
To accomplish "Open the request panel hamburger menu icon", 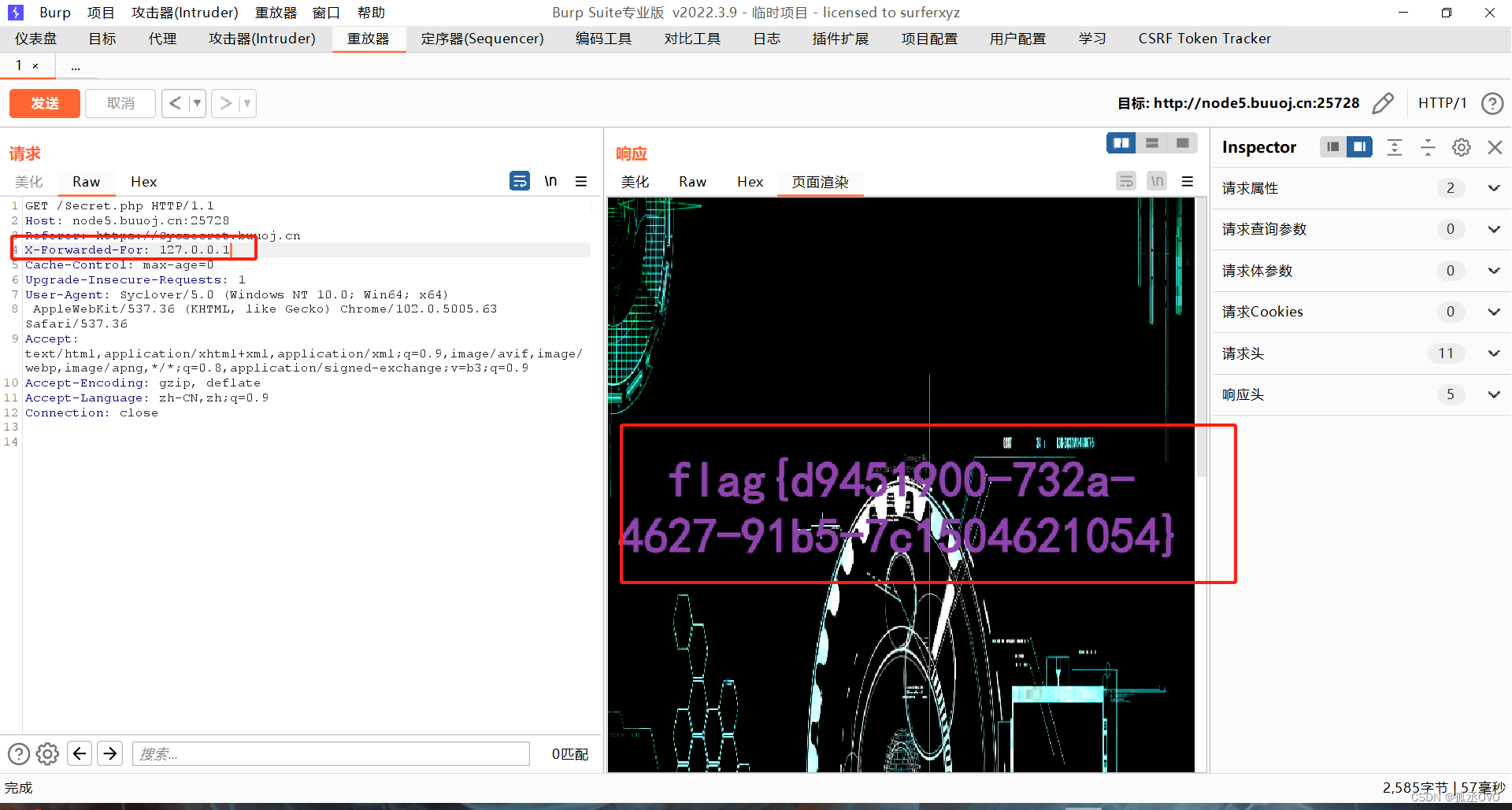I will 581,181.
